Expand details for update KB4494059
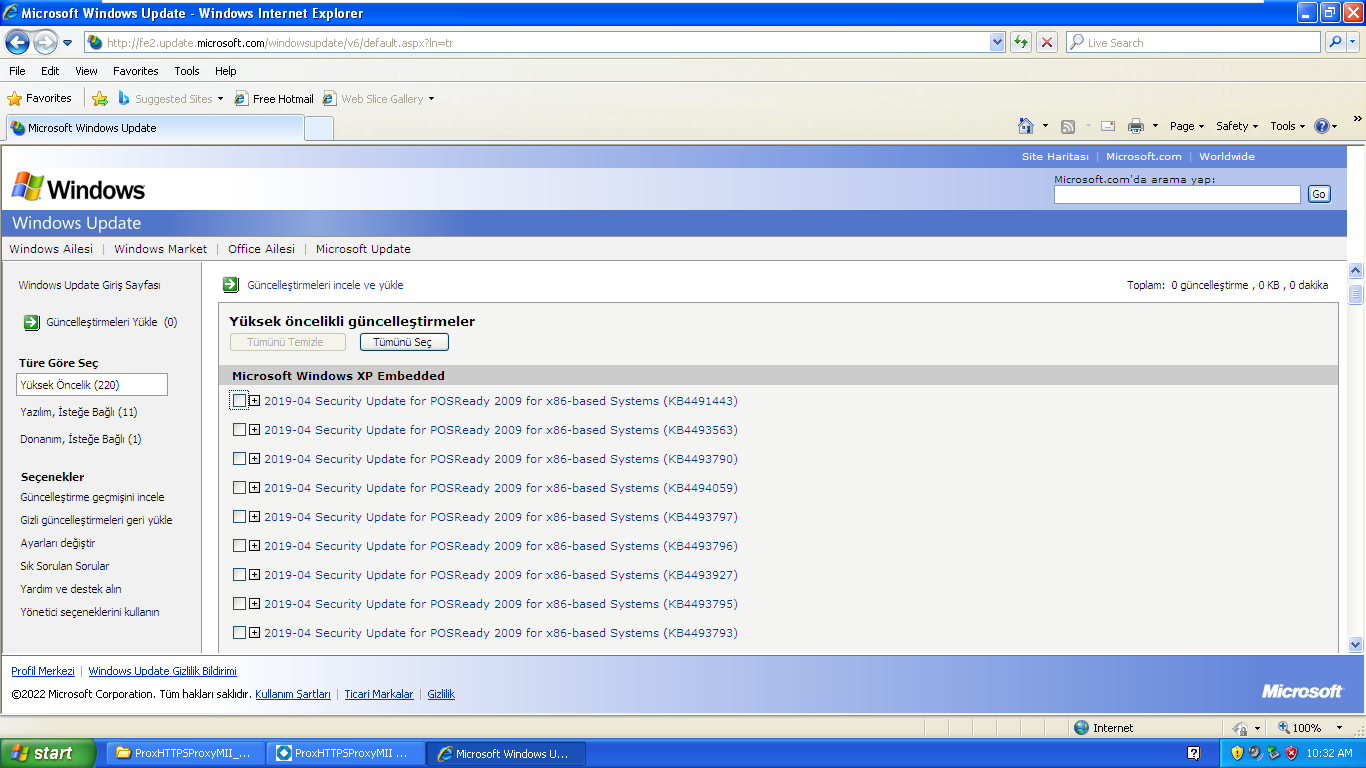This screenshot has width=1366, height=768. pyautogui.click(x=255, y=488)
